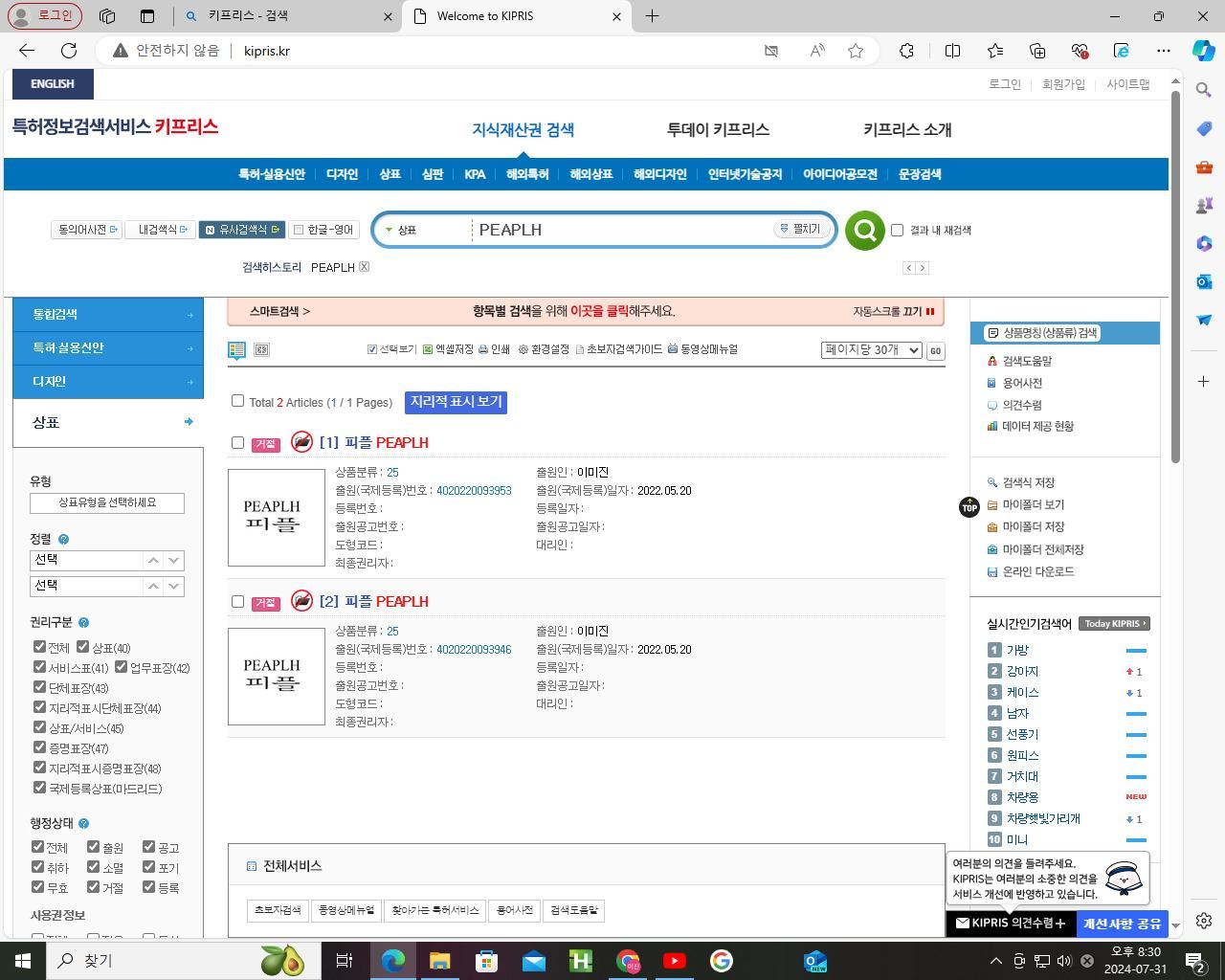The width and height of the screenshot is (1225, 980).
Task: Open trademark image for result [2]
Action: pos(277,677)
